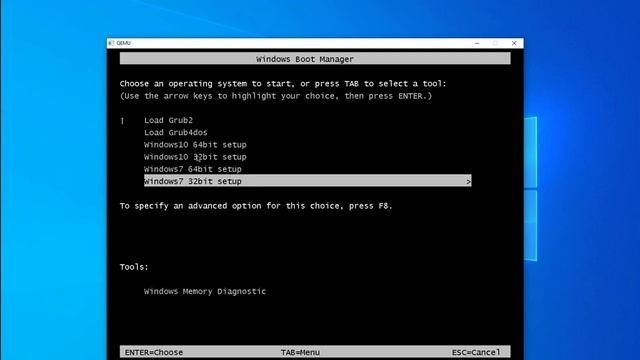The width and height of the screenshot is (640, 360).
Task: Minimize the QEMU window
Action: (477, 43)
